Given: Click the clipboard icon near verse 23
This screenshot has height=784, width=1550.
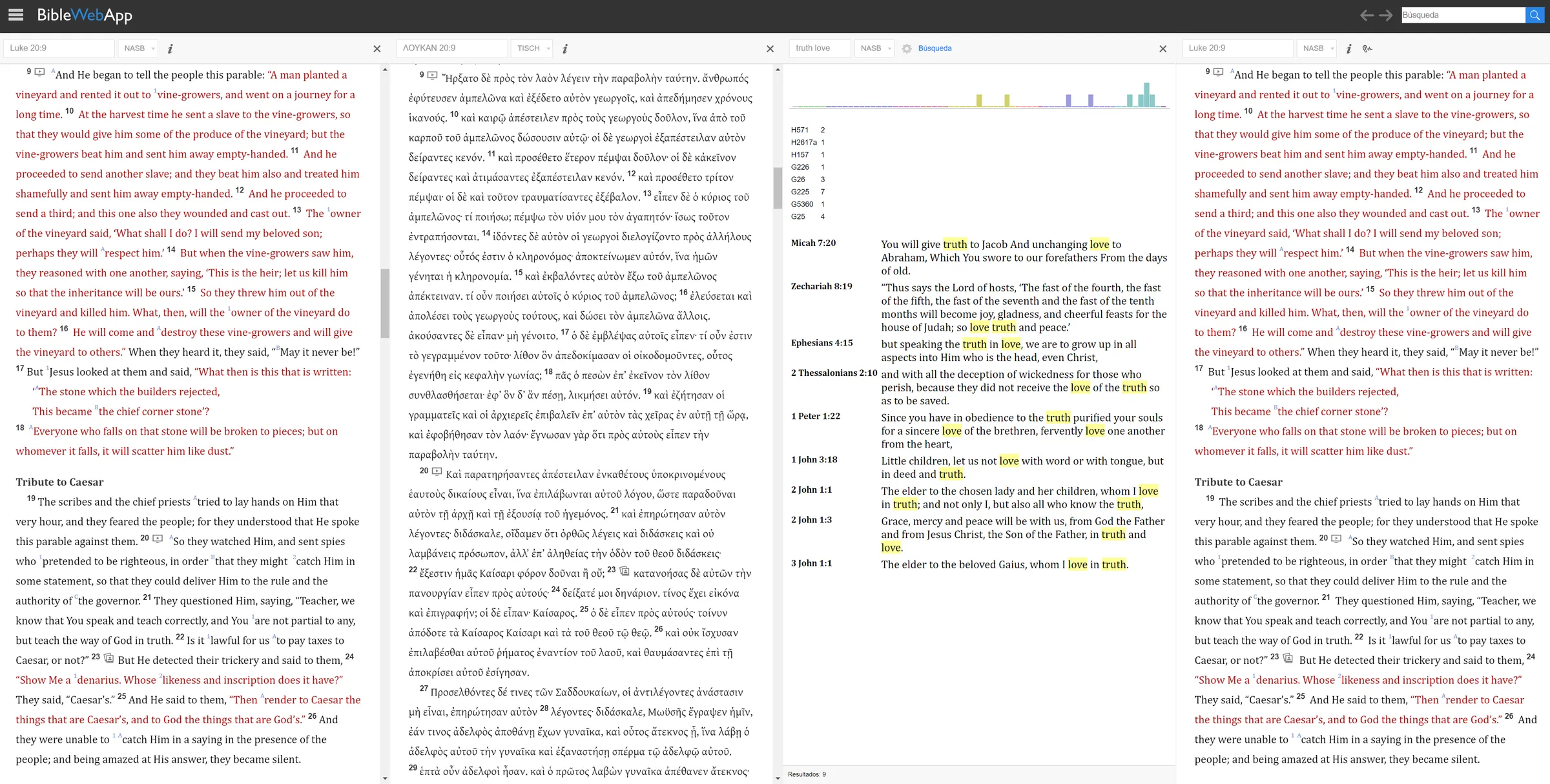Looking at the screenshot, I should [108, 659].
